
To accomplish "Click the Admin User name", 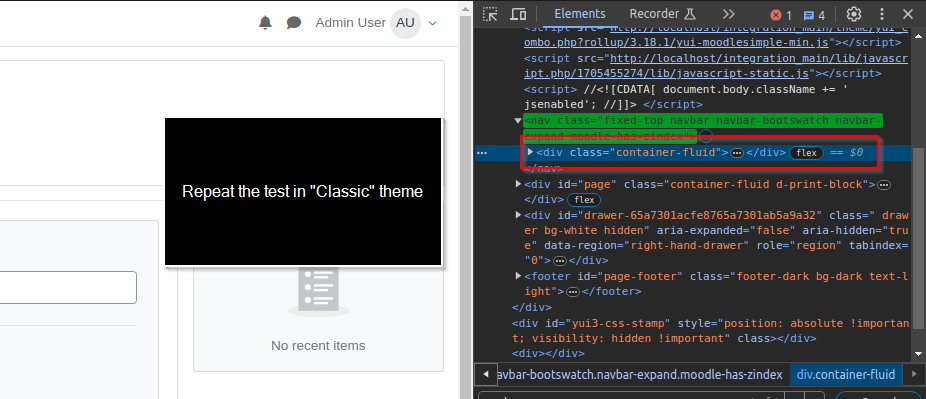I will [x=350, y=23].
